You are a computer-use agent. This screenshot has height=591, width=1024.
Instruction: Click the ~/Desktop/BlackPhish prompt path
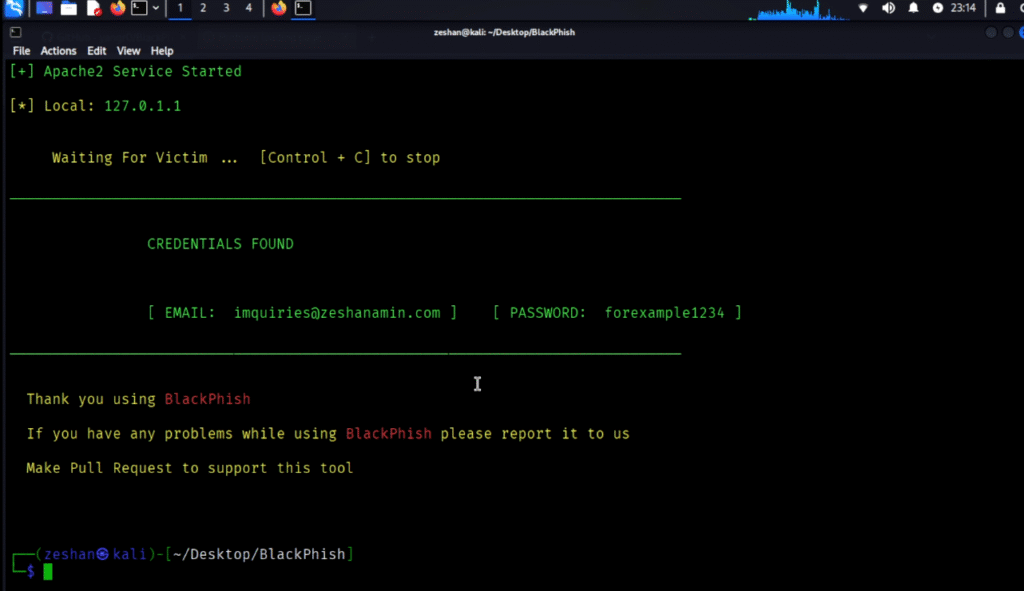point(259,554)
